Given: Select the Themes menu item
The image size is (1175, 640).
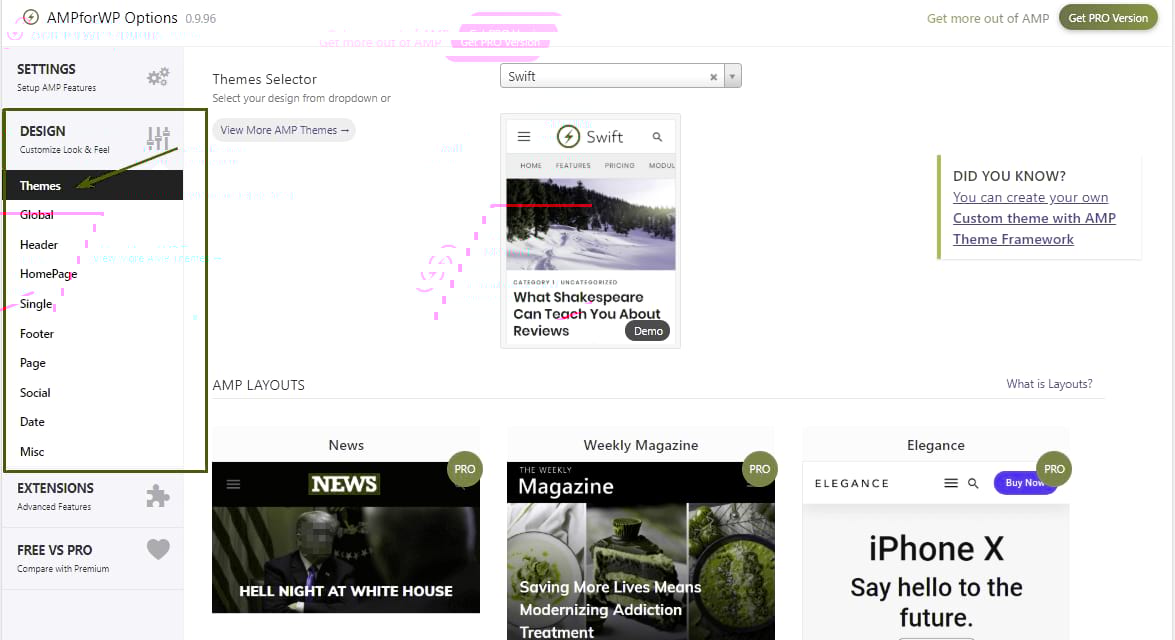Looking at the screenshot, I should coord(93,185).
